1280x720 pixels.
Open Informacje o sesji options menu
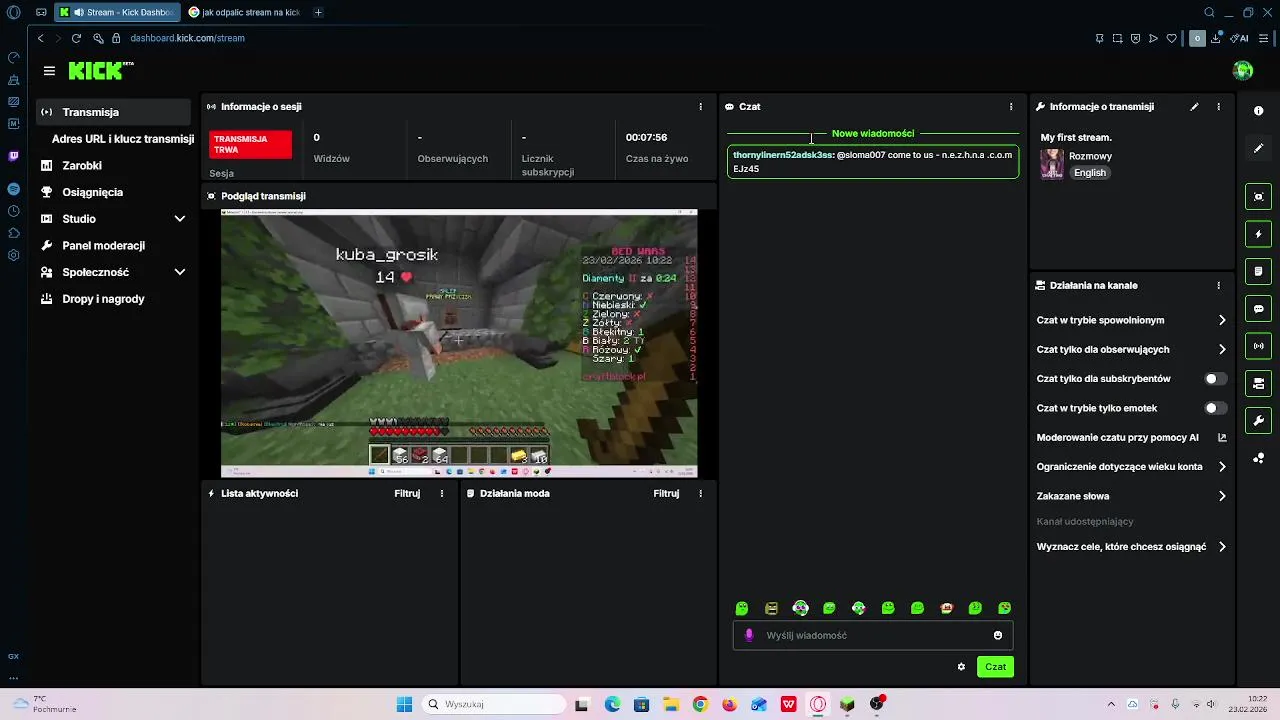pyautogui.click(x=700, y=106)
